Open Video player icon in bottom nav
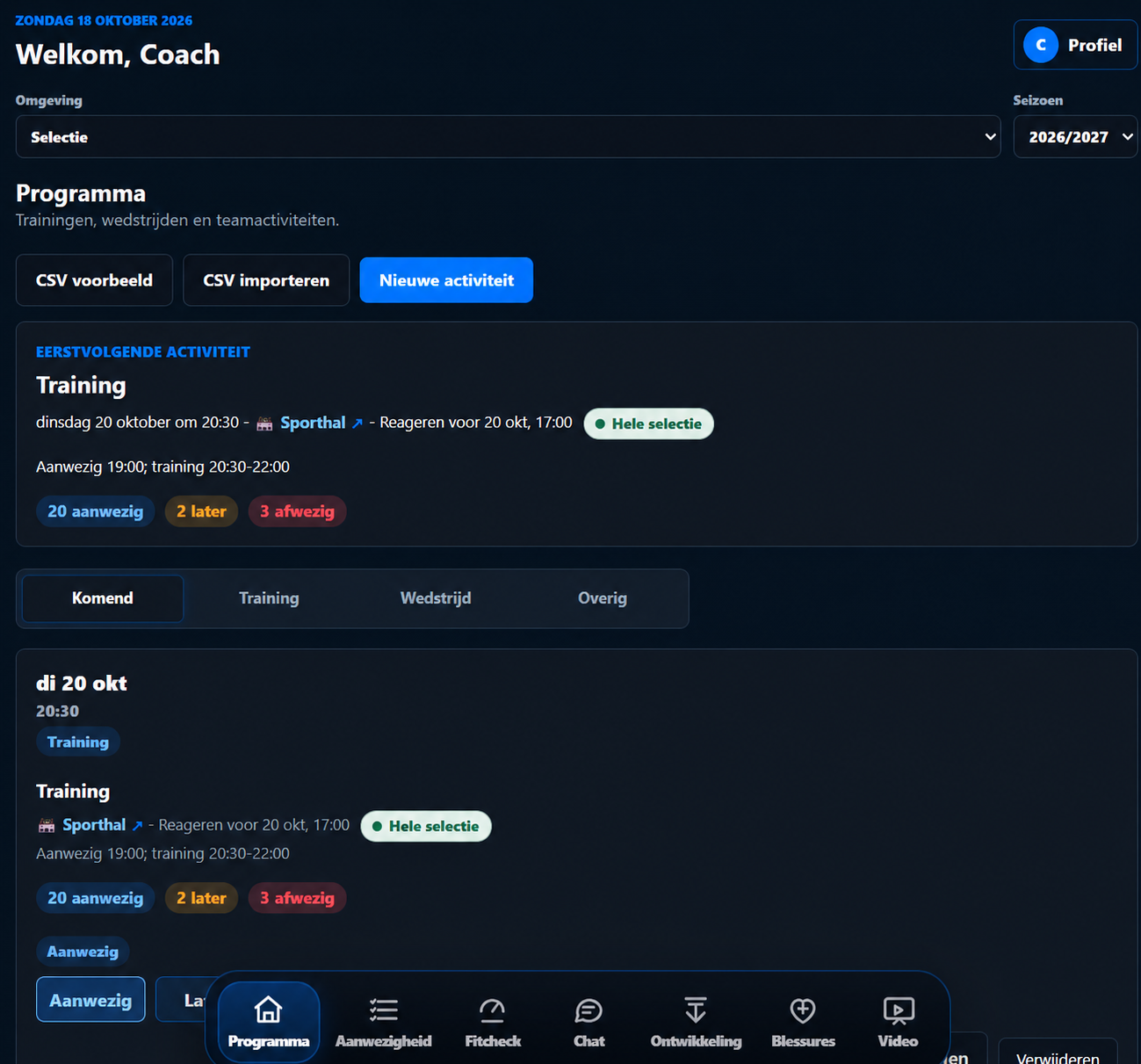Screen dimensions: 1141x1064 pos(899,1010)
